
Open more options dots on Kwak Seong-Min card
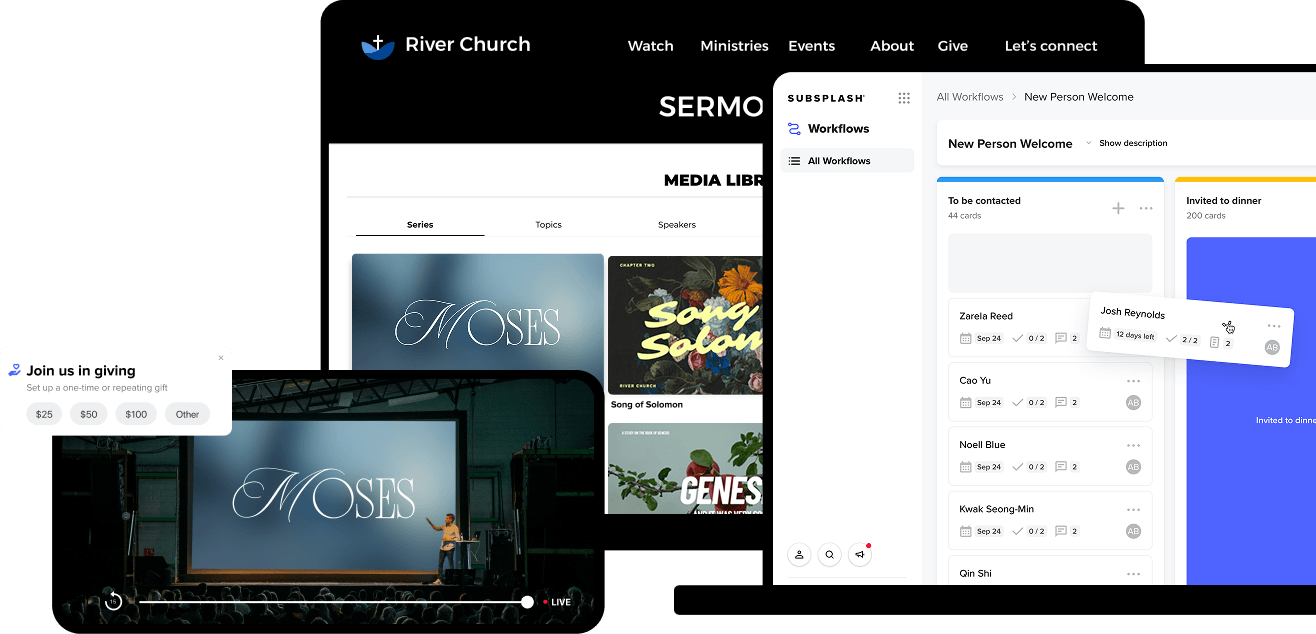[x=1133, y=510]
